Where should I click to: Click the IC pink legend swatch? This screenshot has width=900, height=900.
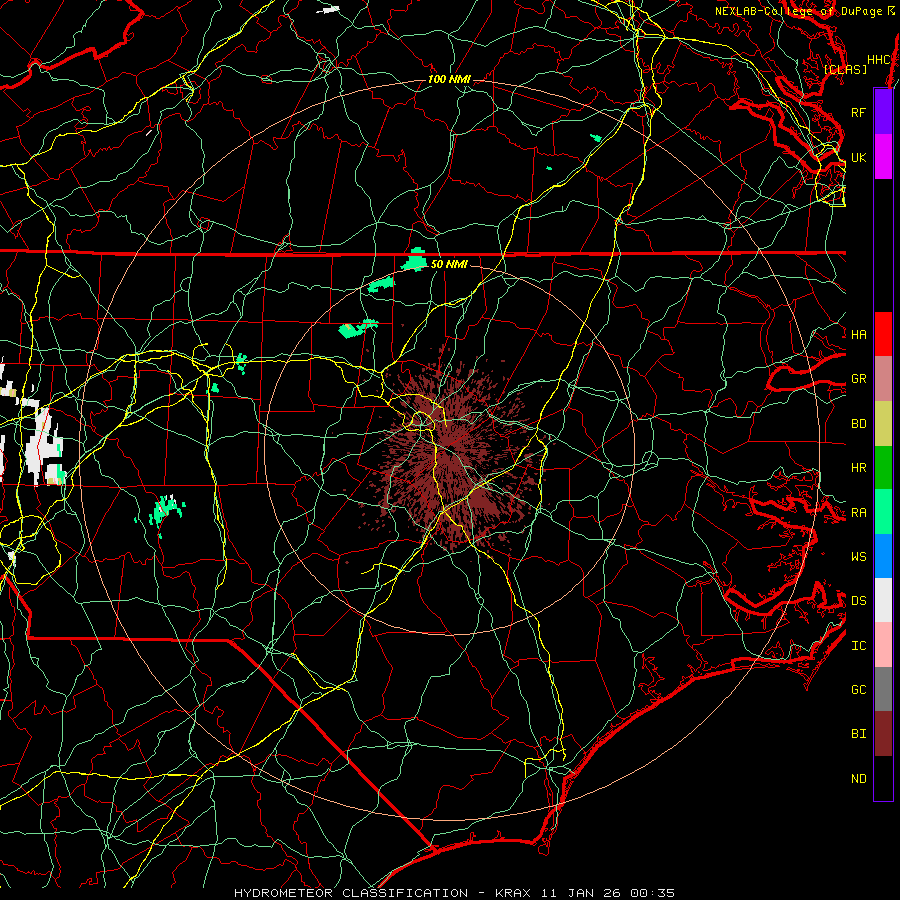(x=883, y=645)
